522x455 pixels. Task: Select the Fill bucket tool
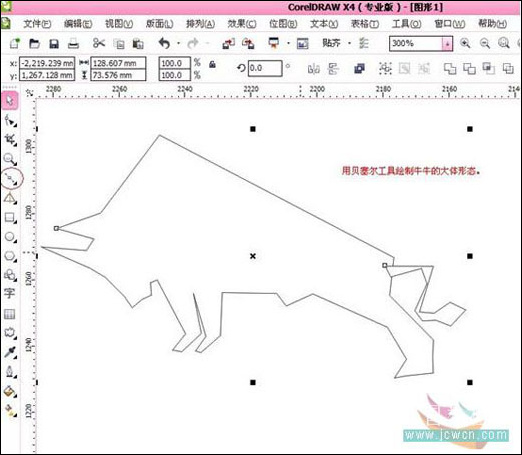10,391
